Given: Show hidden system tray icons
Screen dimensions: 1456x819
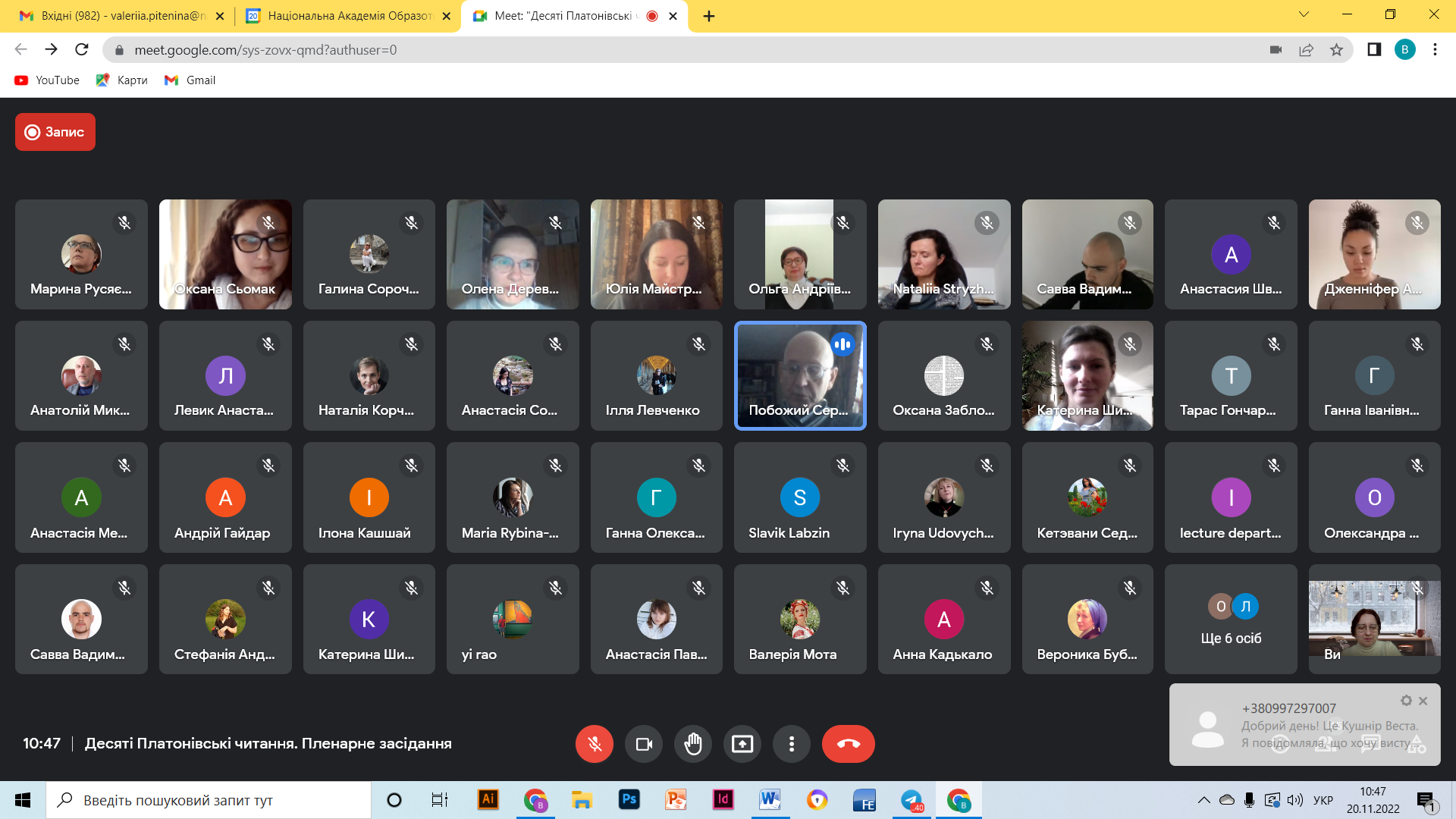Looking at the screenshot, I should 1203,800.
